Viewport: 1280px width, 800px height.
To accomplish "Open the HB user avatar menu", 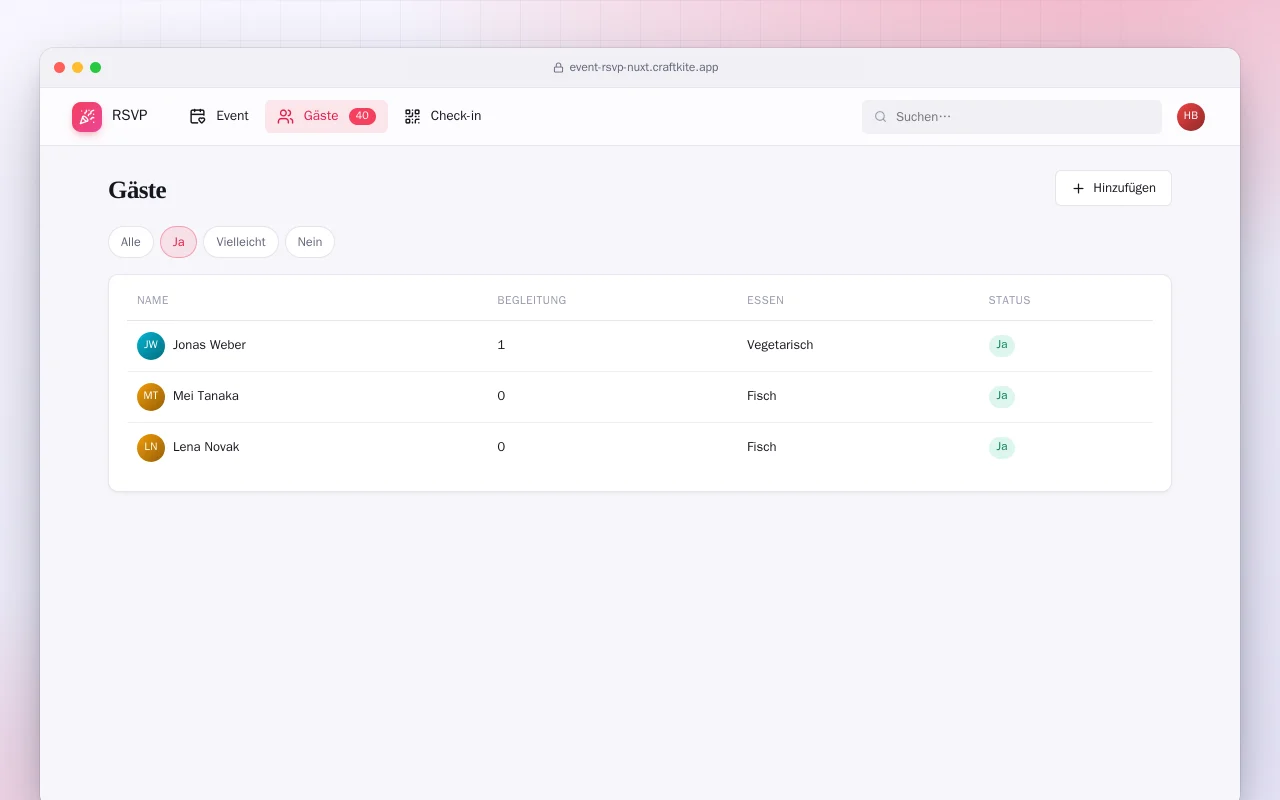I will click(1191, 117).
